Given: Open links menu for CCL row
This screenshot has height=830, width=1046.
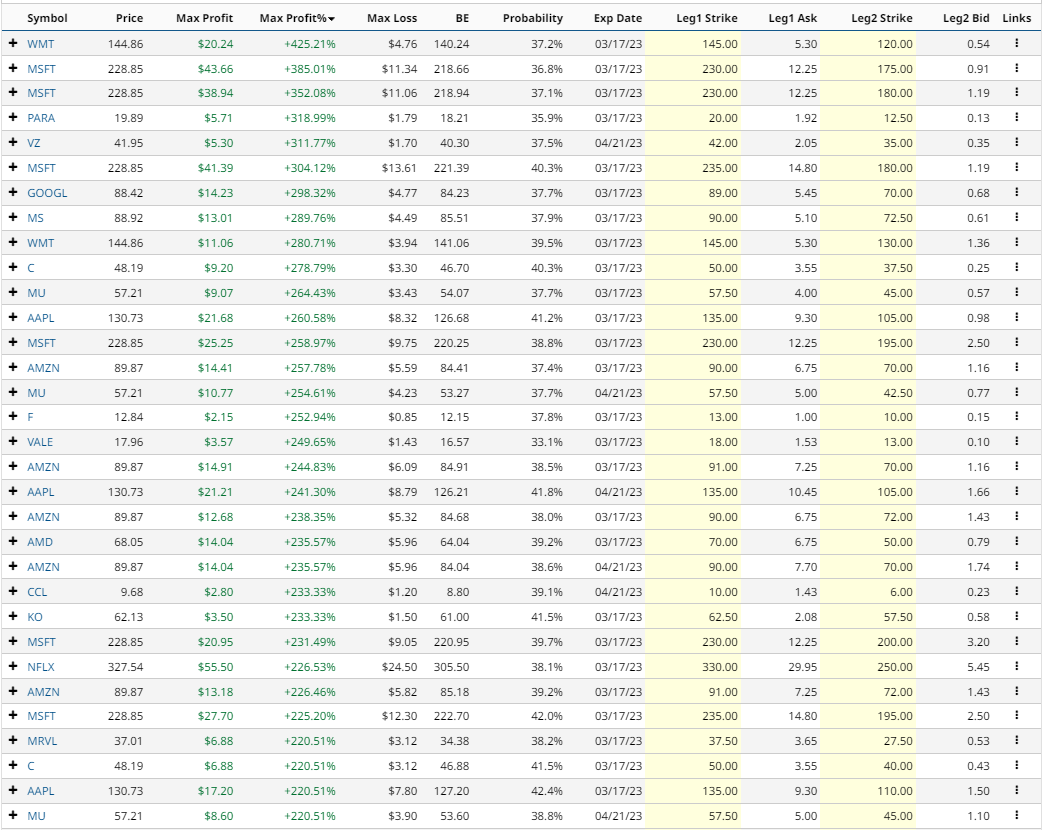Looking at the screenshot, I should point(1017,591).
